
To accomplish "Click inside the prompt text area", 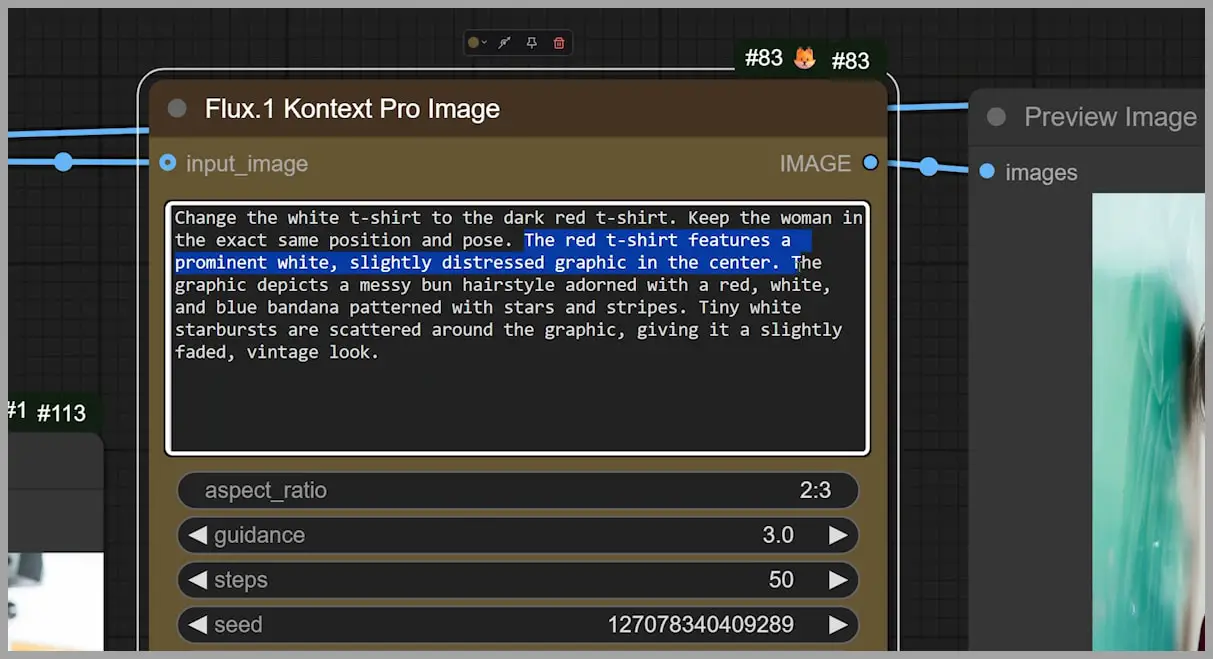I will pos(517,328).
